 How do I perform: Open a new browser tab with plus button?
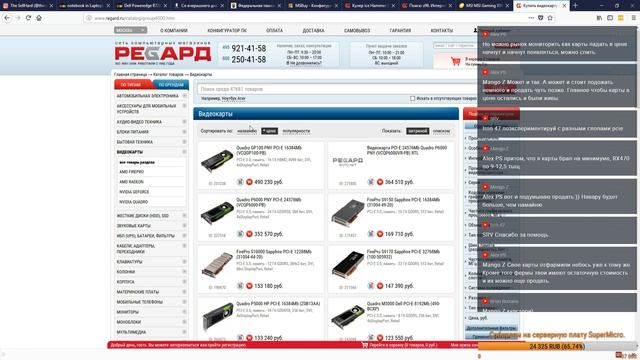click(576, 6)
